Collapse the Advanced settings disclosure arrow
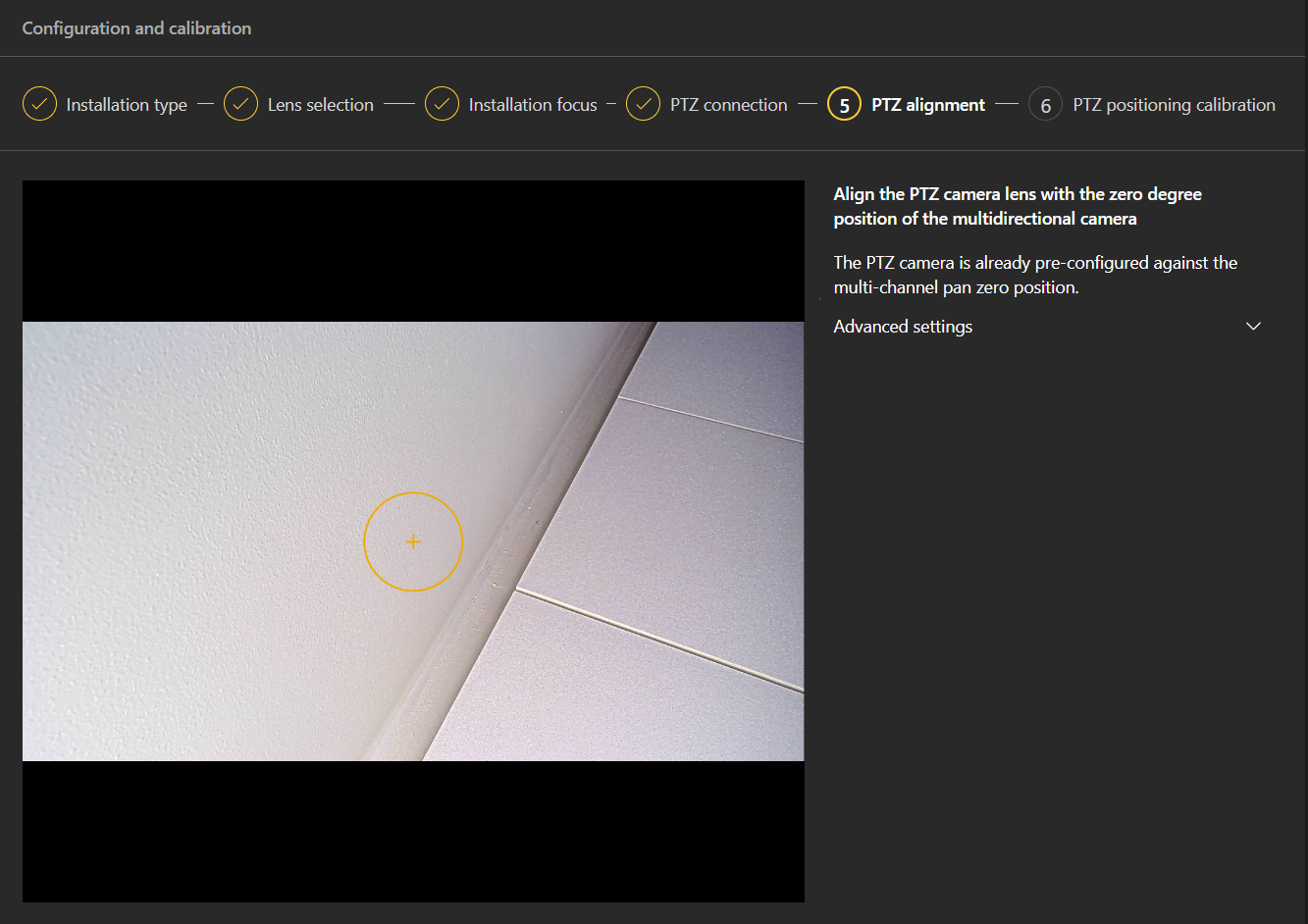The width and height of the screenshot is (1308, 924). [1253, 326]
